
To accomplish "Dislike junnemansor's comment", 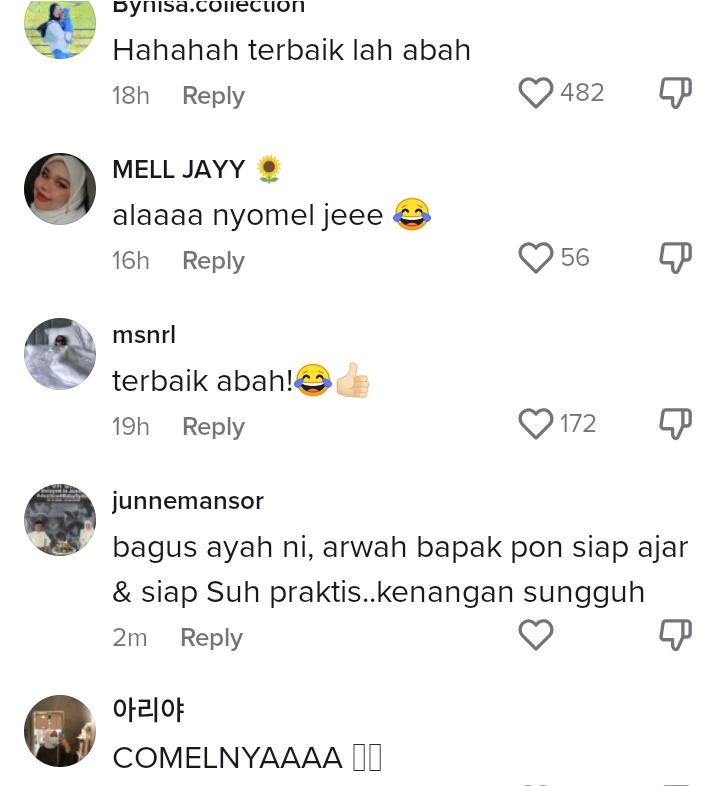I will 675,635.
